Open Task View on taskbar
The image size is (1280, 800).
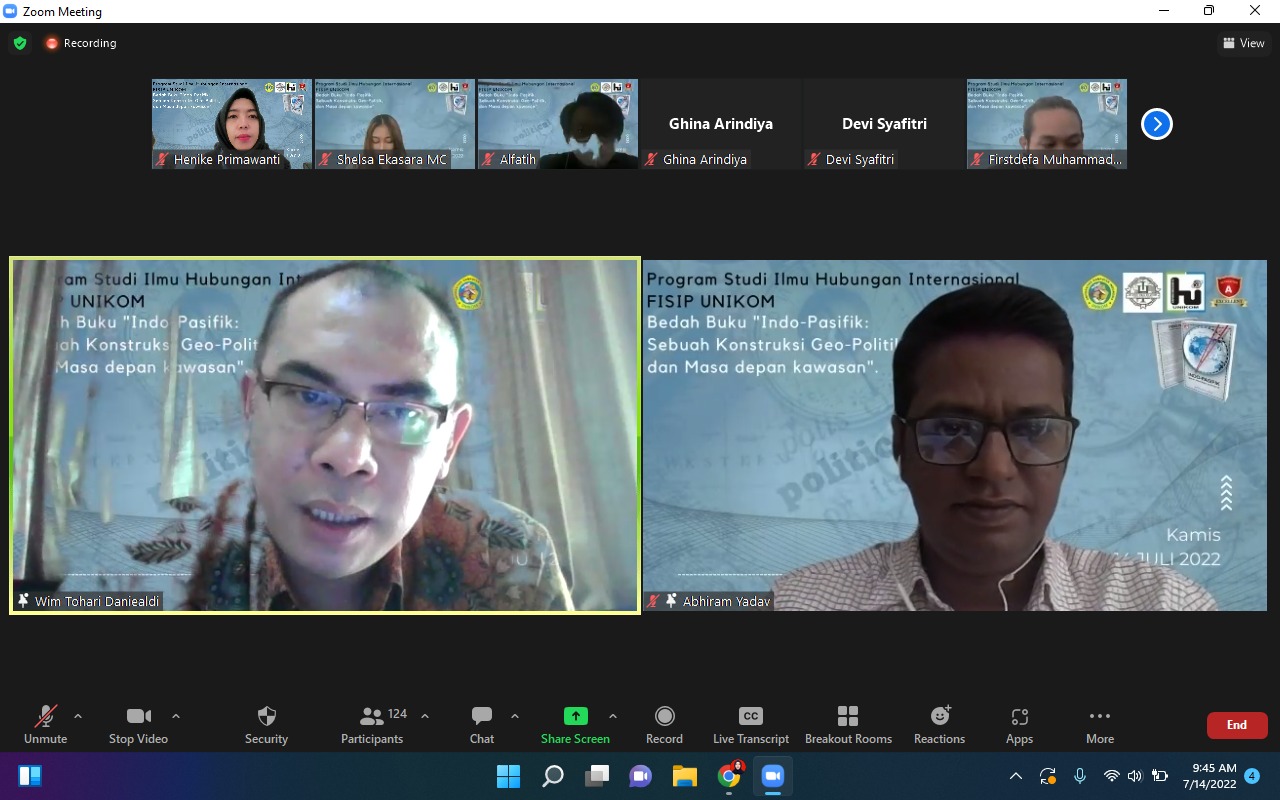coord(597,776)
